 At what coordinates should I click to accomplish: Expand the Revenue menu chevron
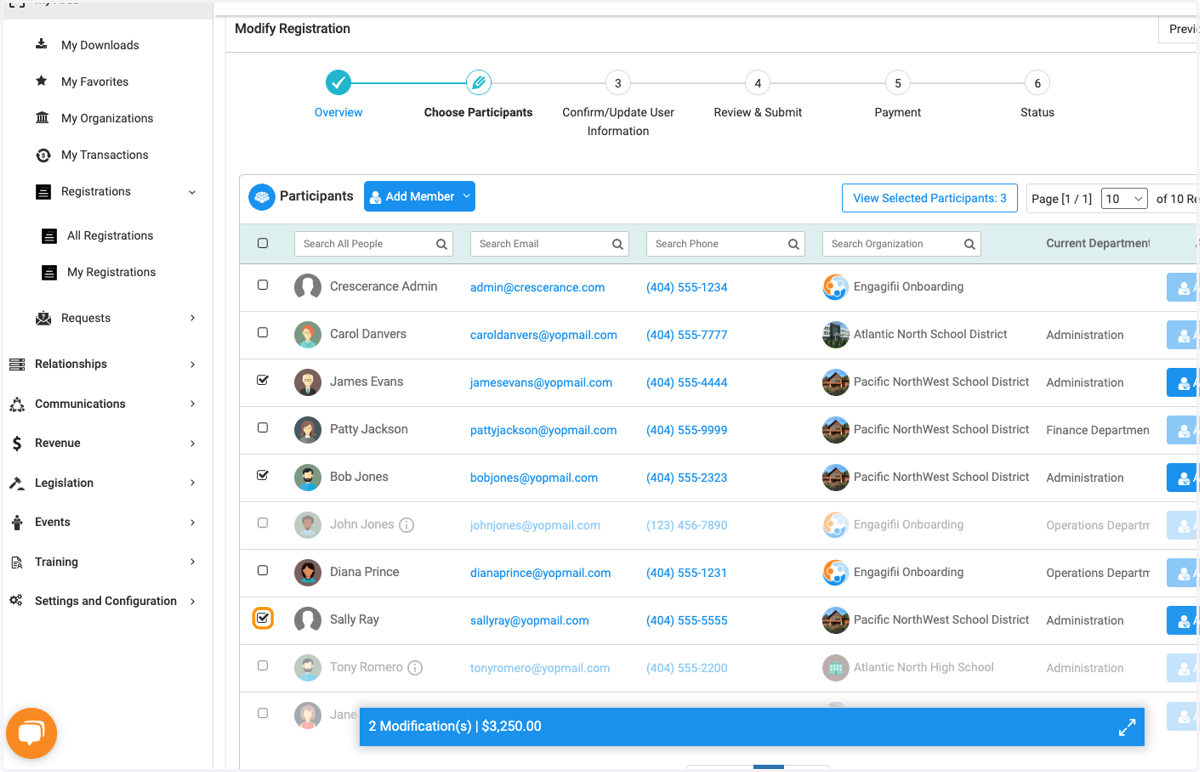point(192,443)
